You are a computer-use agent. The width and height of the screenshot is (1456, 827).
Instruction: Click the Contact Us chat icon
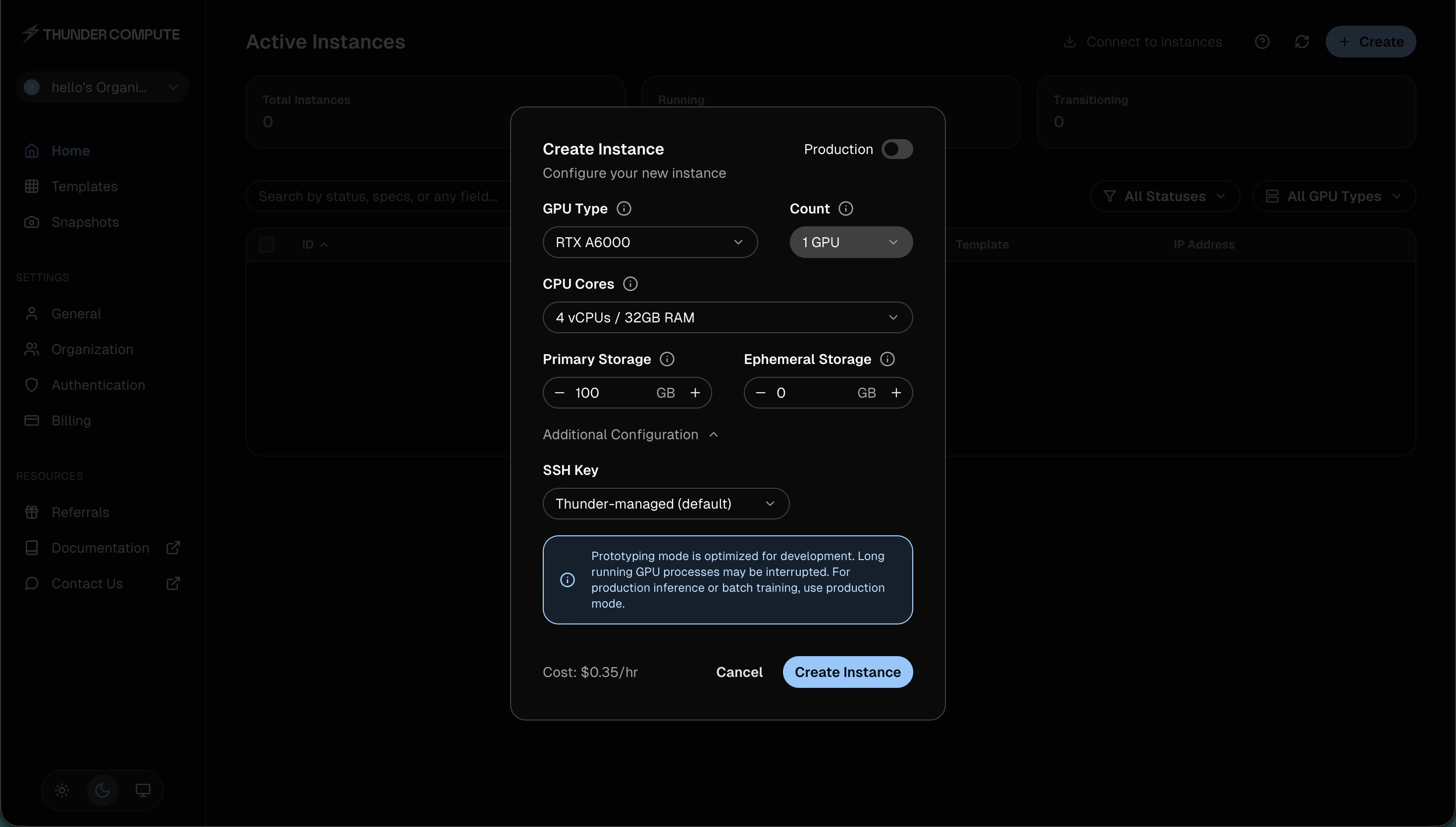(32, 584)
